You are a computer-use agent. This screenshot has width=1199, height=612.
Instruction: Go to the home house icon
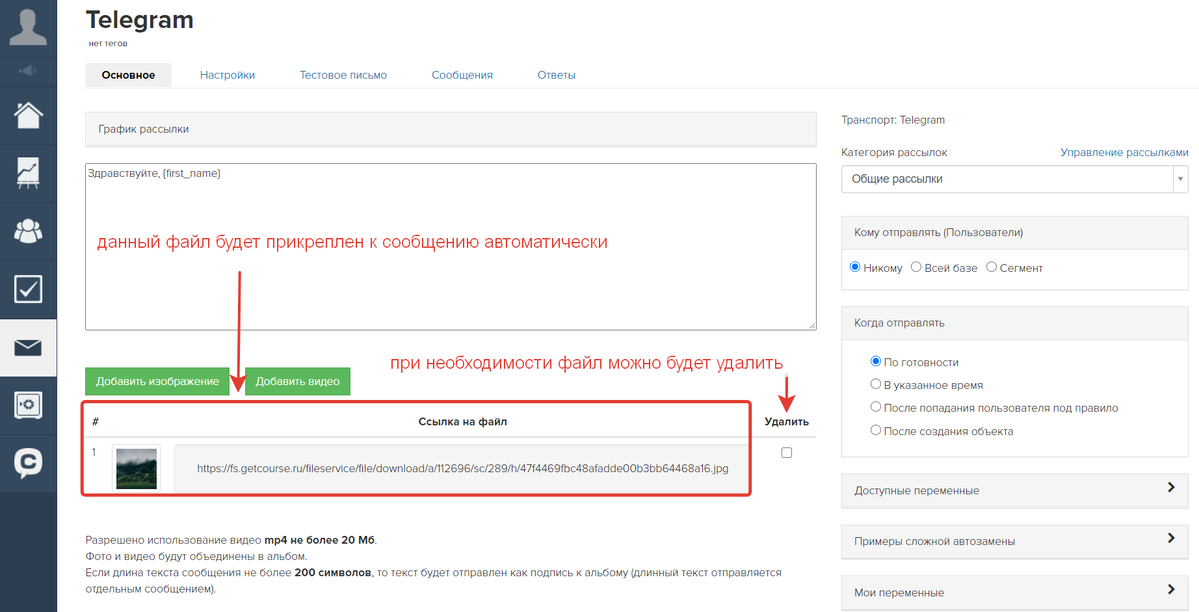click(x=28, y=116)
